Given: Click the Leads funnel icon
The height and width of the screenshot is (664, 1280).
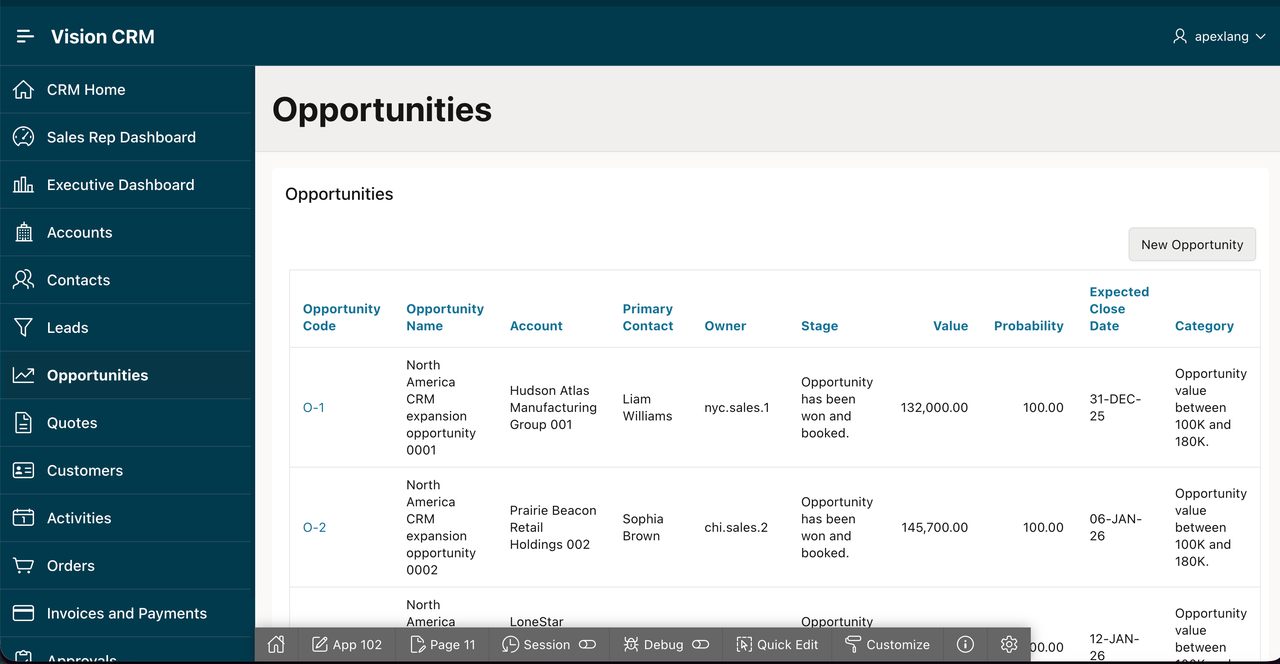Looking at the screenshot, I should pos(23,328).
